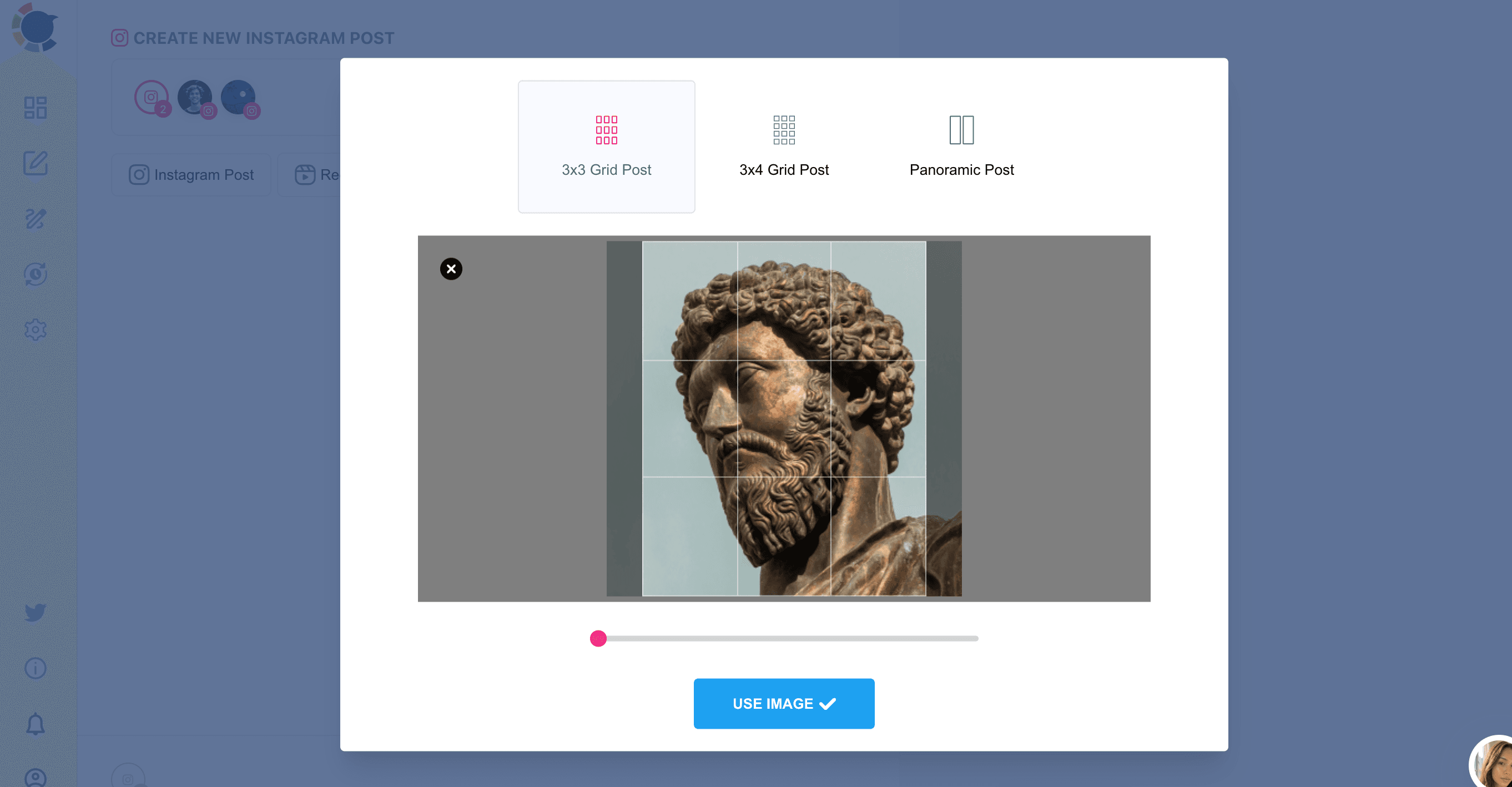Viewport: 1512px width, 787px height.
Task: Switch to the Instagram Post tab
Action: 191,174
